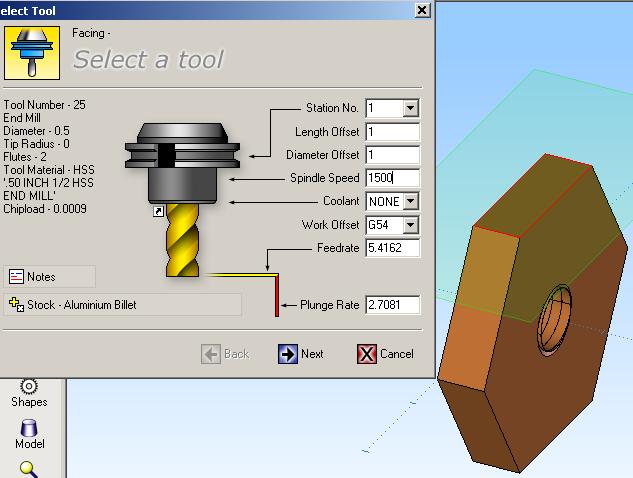This screenshot has height=478, width=633.
Task: Click the Length Offset input field
Action: (x=392, y=132)
